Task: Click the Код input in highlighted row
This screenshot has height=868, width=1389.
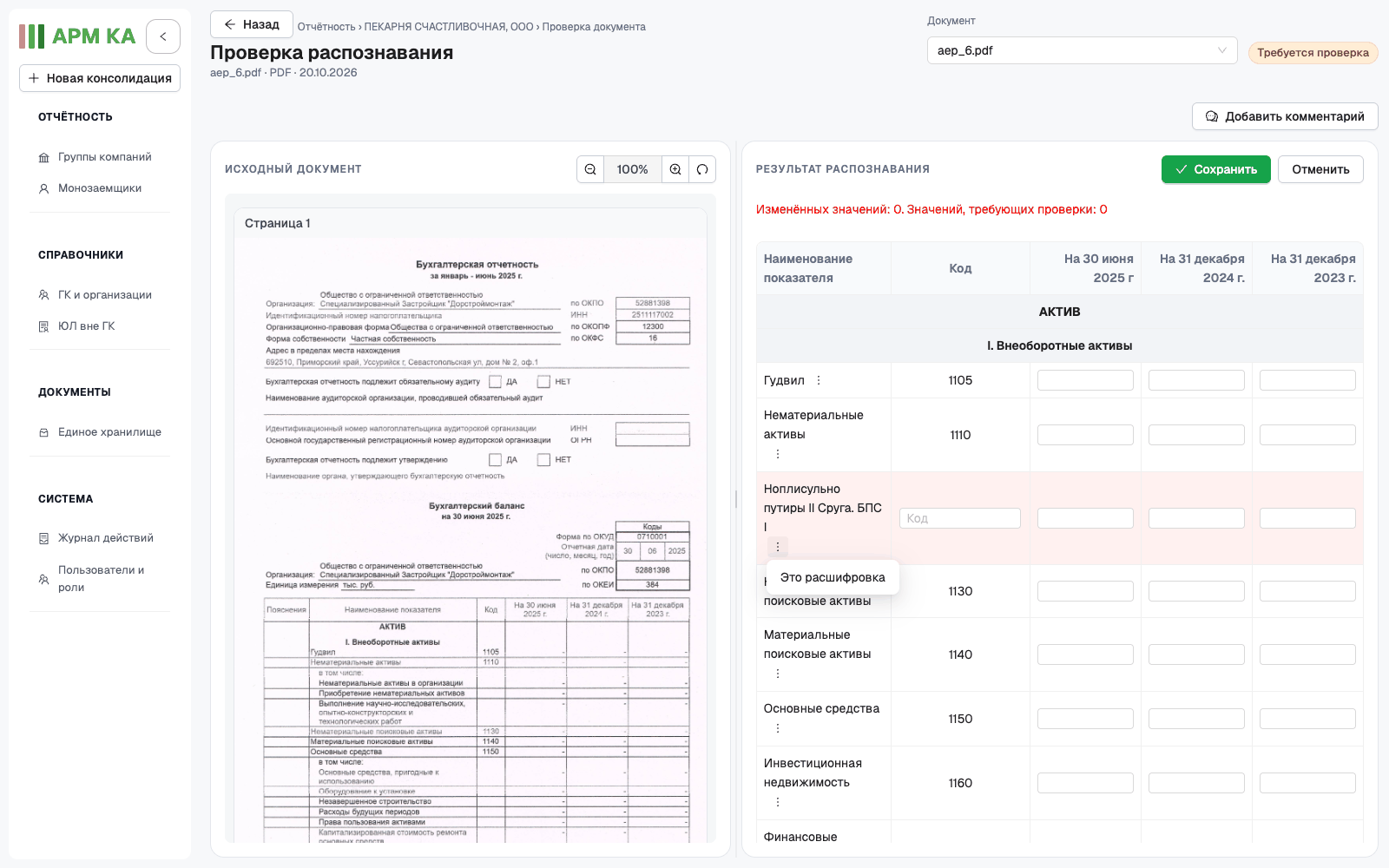Action: click(x=960, y=518)
